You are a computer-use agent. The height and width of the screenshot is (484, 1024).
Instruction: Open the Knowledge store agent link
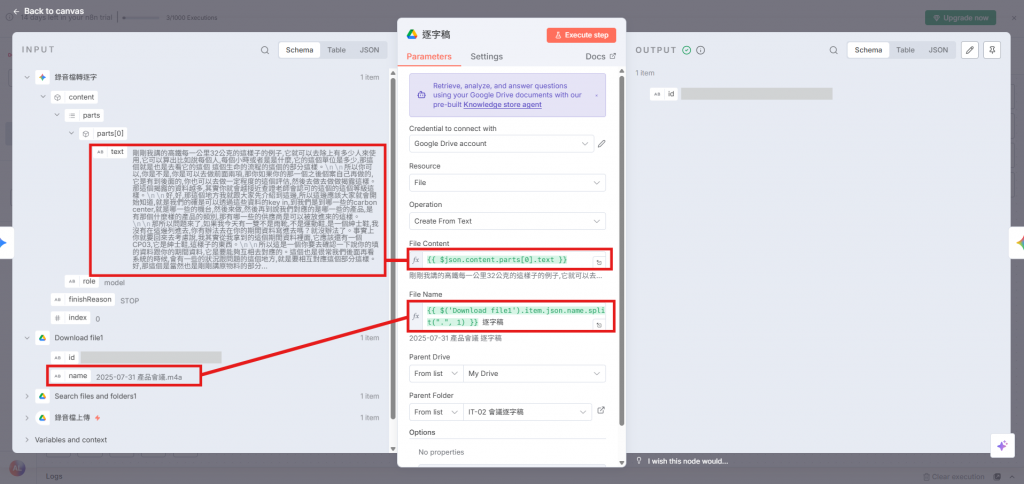(502, 105)
